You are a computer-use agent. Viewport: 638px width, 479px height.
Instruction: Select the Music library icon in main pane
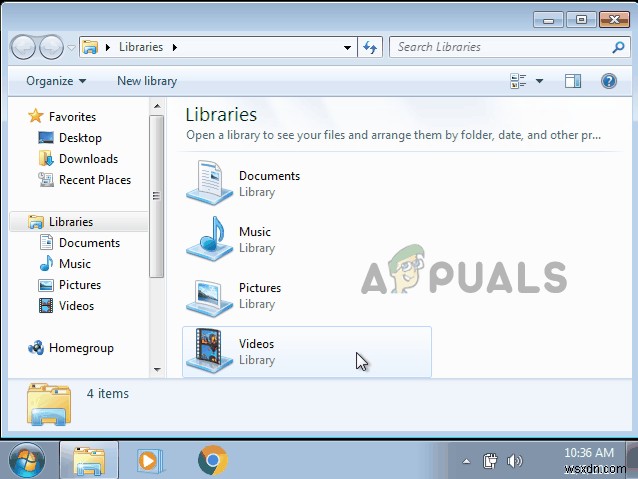pos(209,239)
